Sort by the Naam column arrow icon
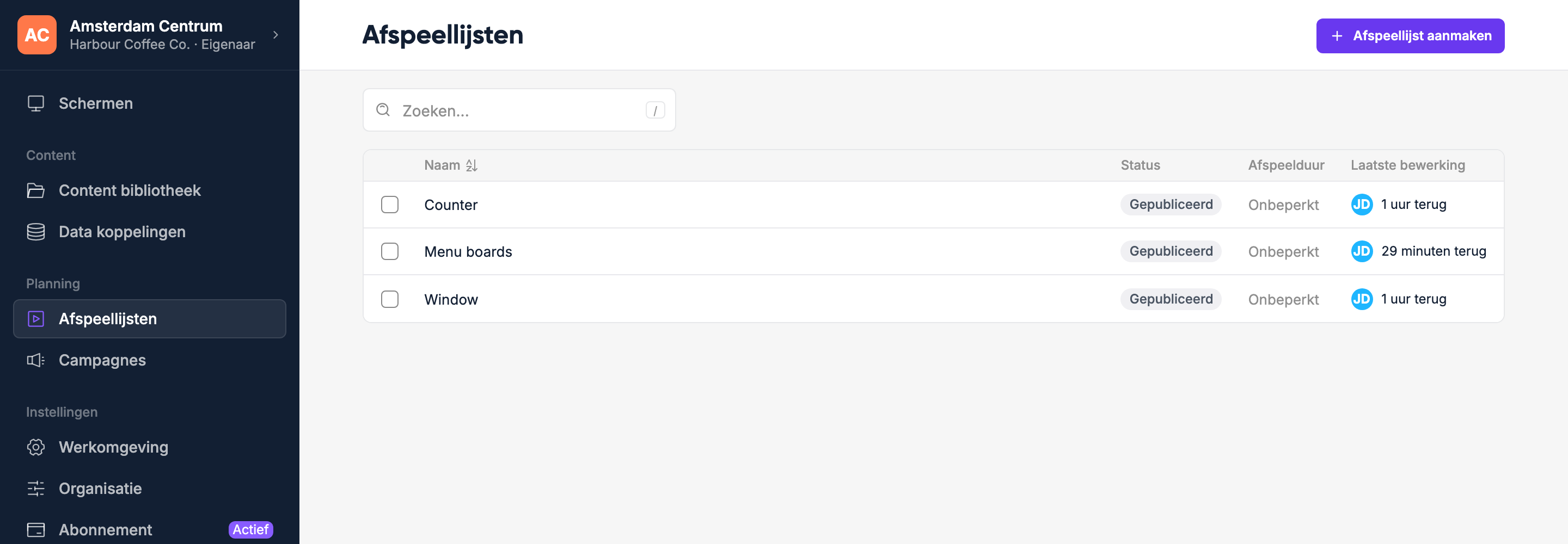Viewport: 1568px width, 544px height. [471, 165]
